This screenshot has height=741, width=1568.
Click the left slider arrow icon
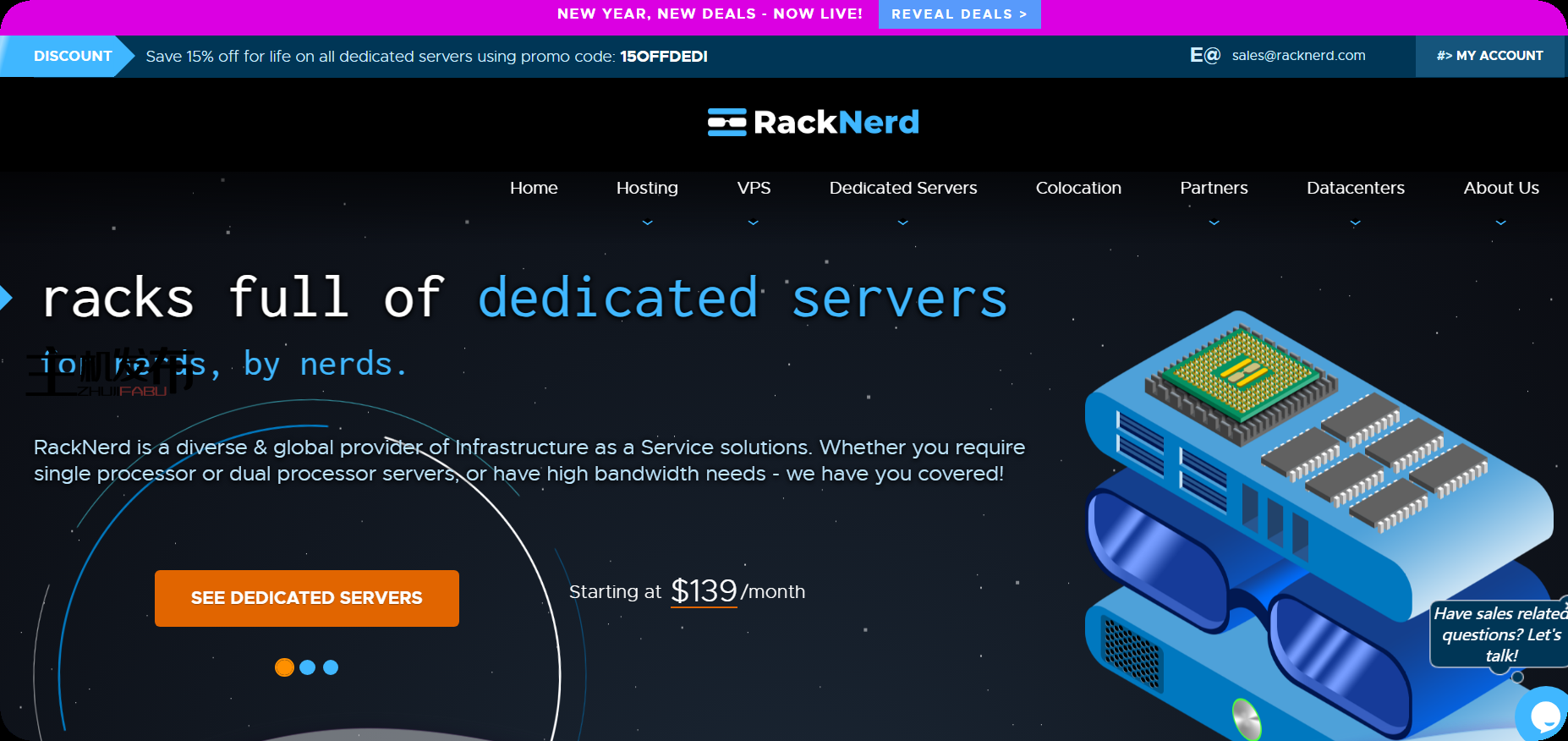[5, 298]
